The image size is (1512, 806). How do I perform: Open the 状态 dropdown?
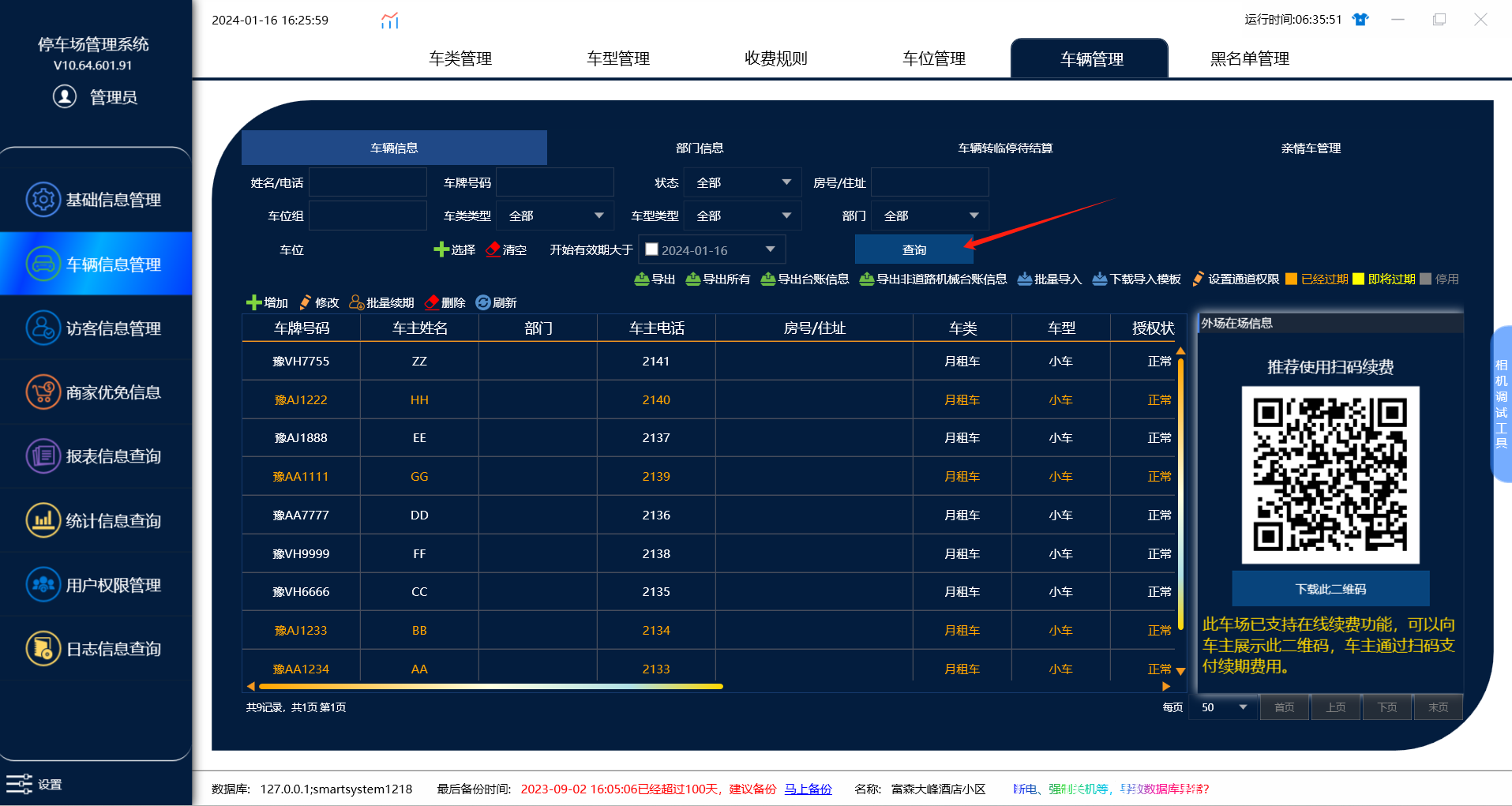click(x=742, y=182)
